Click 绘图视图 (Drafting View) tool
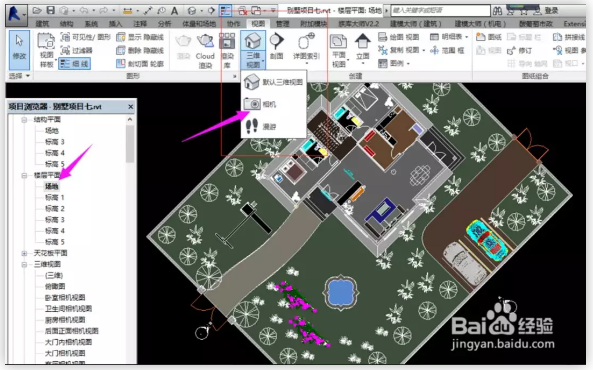The image size is (593, 370). pyautogui.click(x=399, y=37)
